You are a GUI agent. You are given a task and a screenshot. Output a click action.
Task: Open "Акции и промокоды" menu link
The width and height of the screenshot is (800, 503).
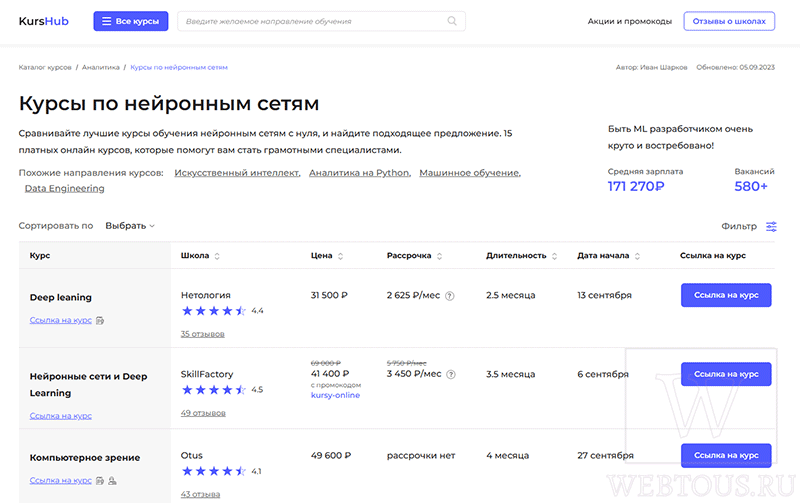pyautogui.click(x=630, y=21)
